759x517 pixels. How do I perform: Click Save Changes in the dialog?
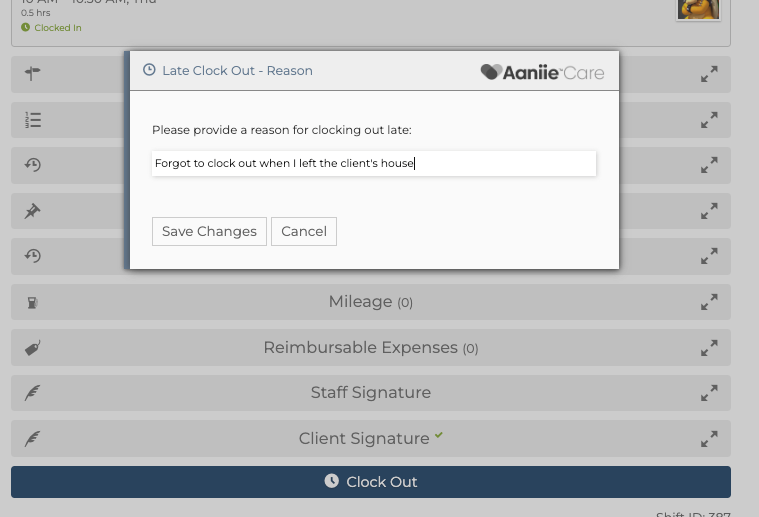209,231
